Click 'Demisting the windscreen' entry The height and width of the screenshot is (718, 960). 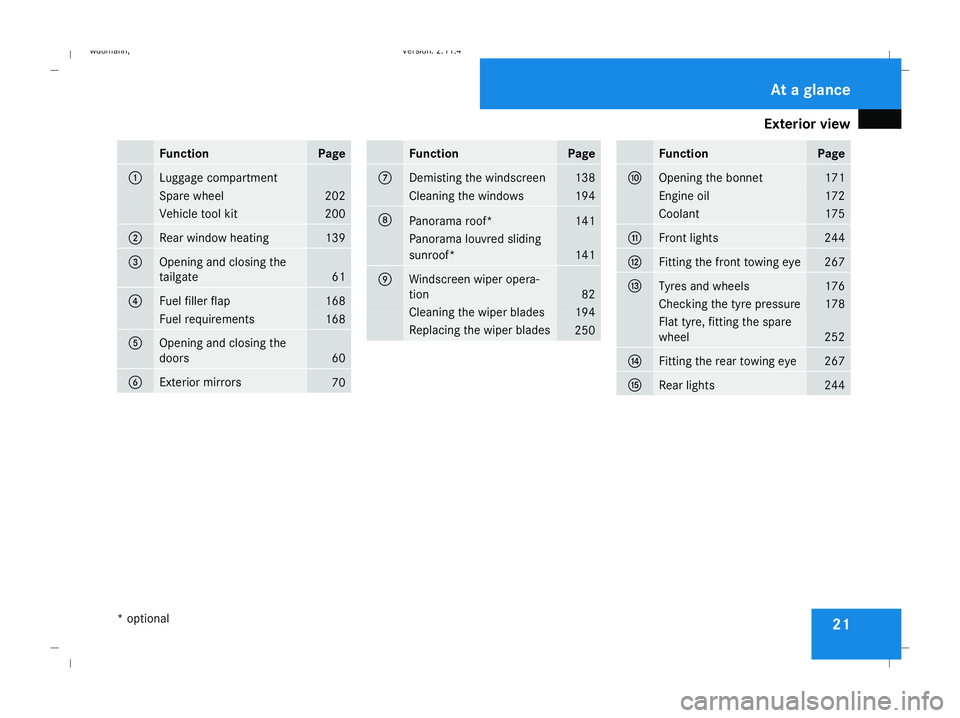(477, 178)
